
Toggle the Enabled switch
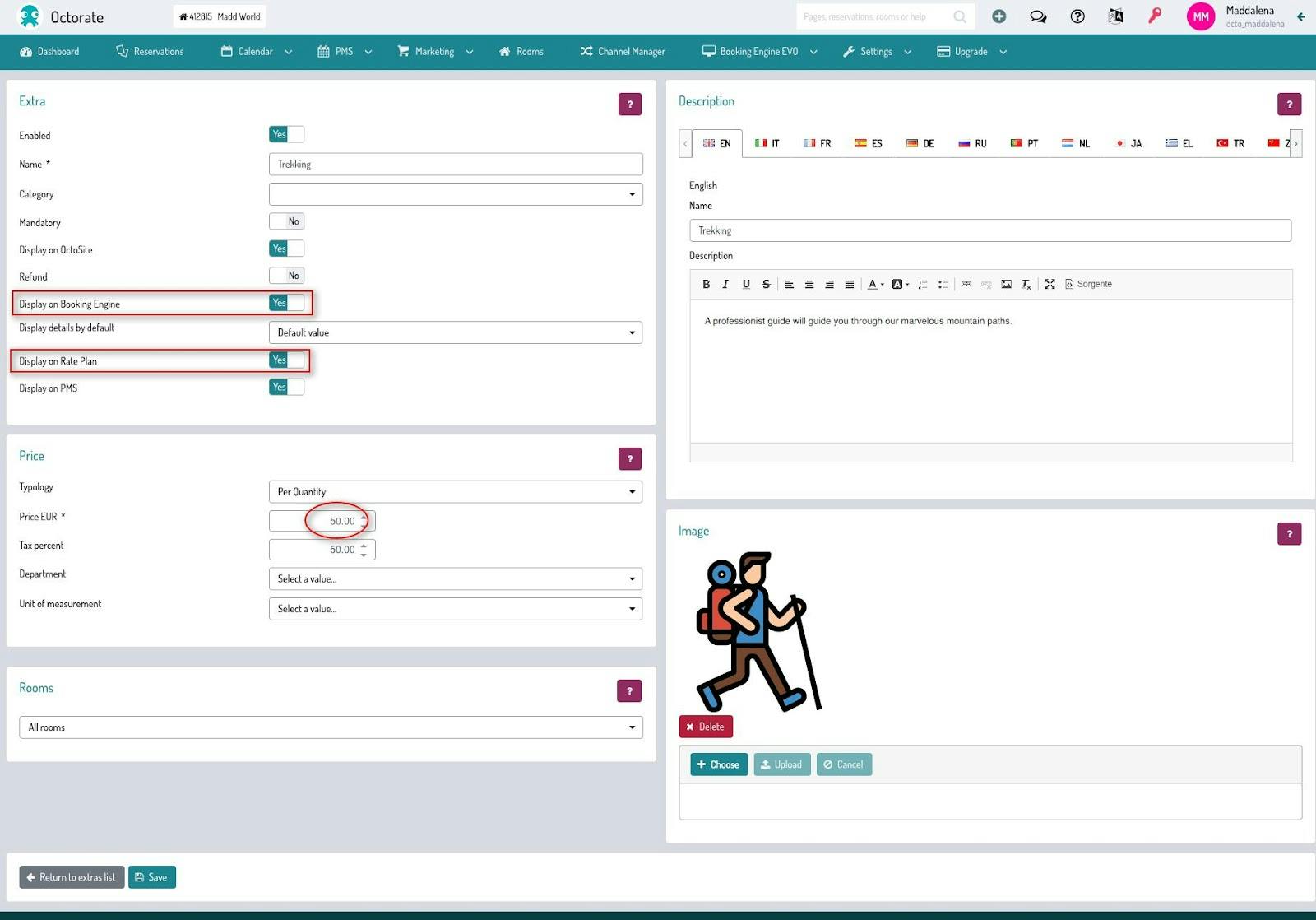pos(286,134)
